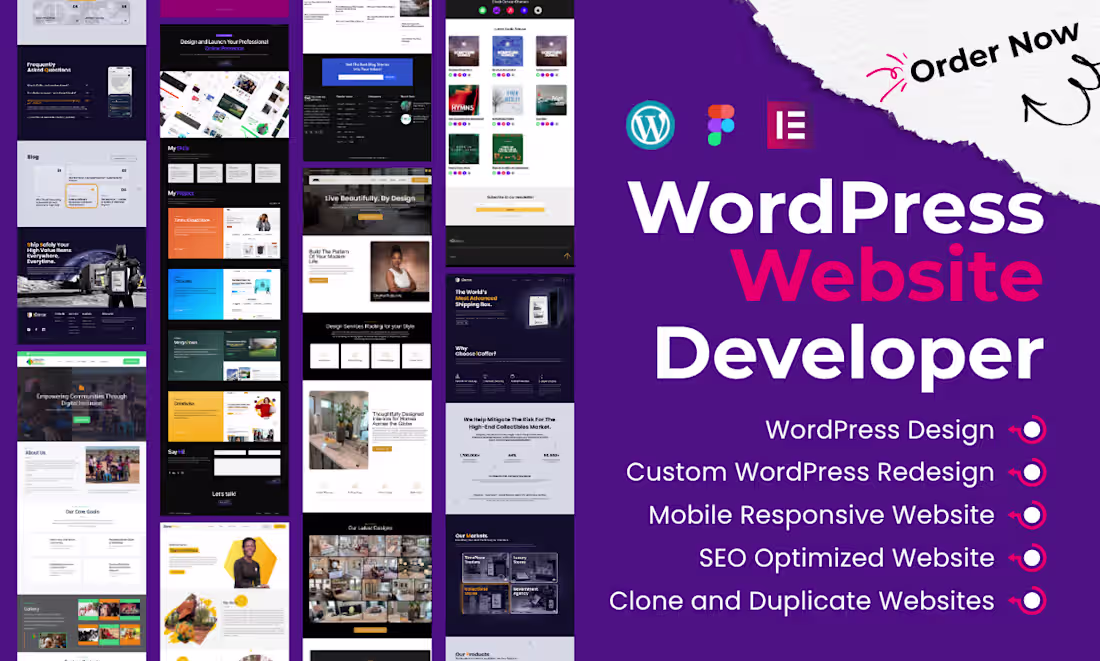Open the Frequently Asked Questions page preview
This screenshot has height=661, width=1100.
coord(81,93)
